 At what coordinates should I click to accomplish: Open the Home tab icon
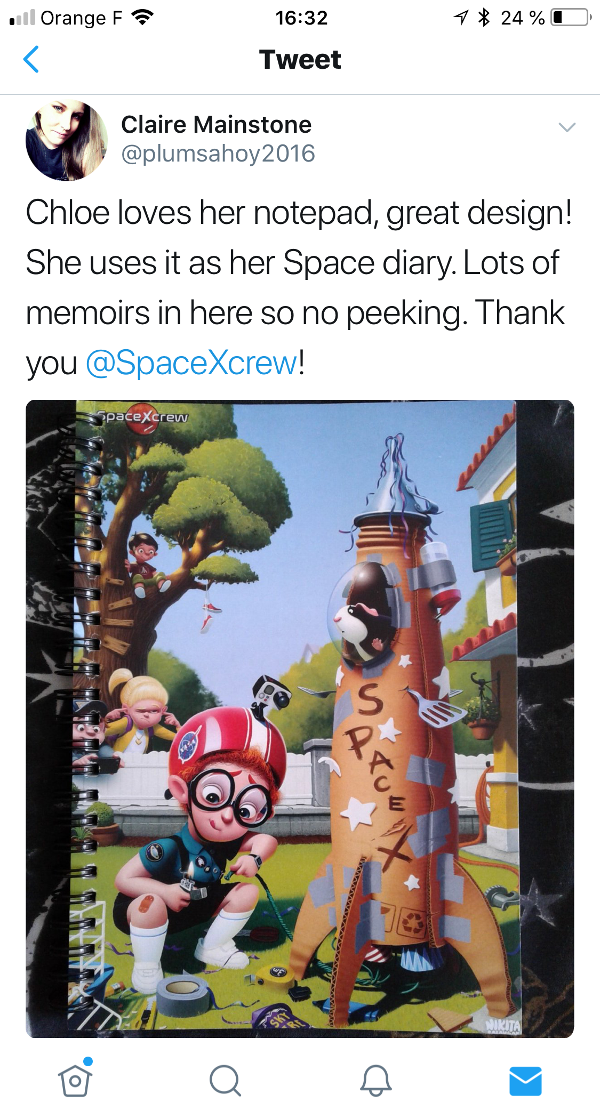pyautogui.click(x=74, y=1079)
